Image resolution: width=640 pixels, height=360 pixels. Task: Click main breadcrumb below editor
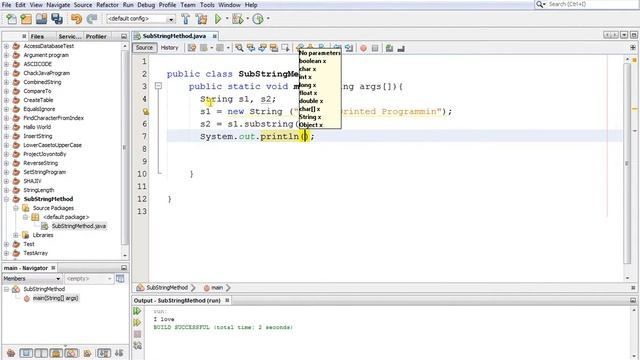[x=214, y=288]
